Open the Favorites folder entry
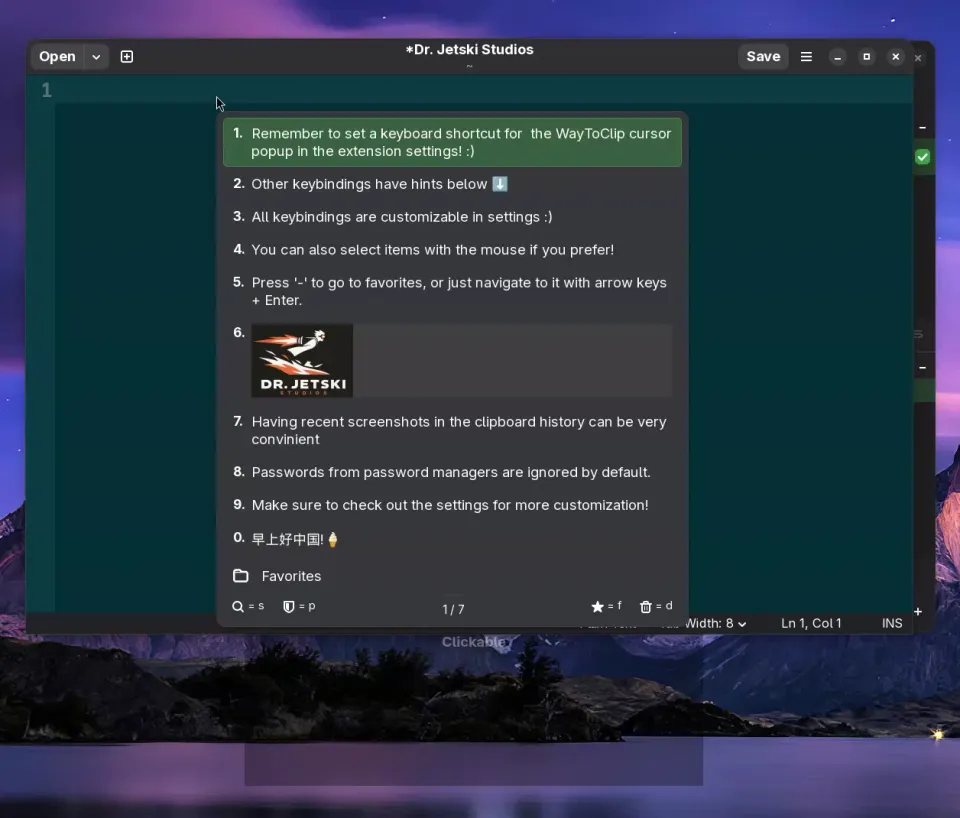 452,576
